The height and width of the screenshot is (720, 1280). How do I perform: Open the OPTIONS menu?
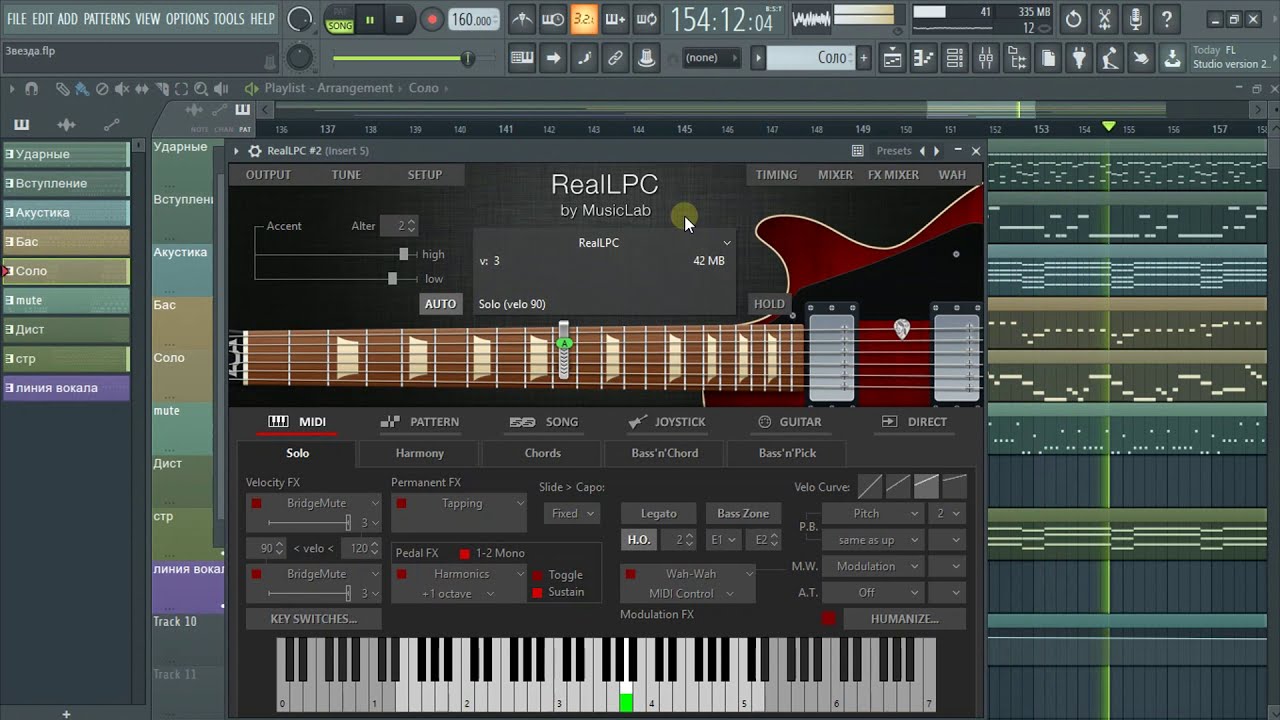tap(187, 19)
